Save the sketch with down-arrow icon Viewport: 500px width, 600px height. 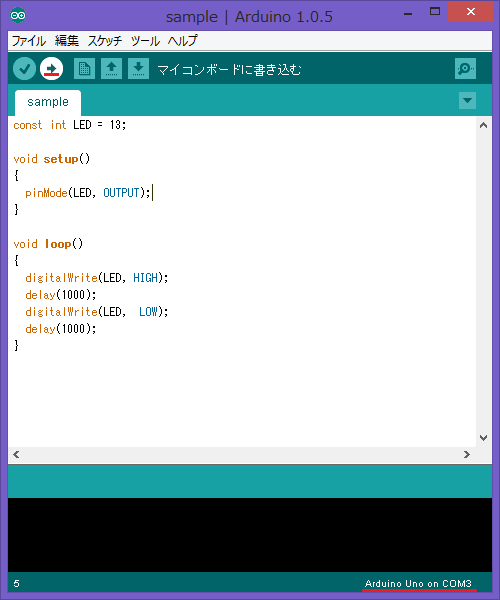(x=138, y=69)
